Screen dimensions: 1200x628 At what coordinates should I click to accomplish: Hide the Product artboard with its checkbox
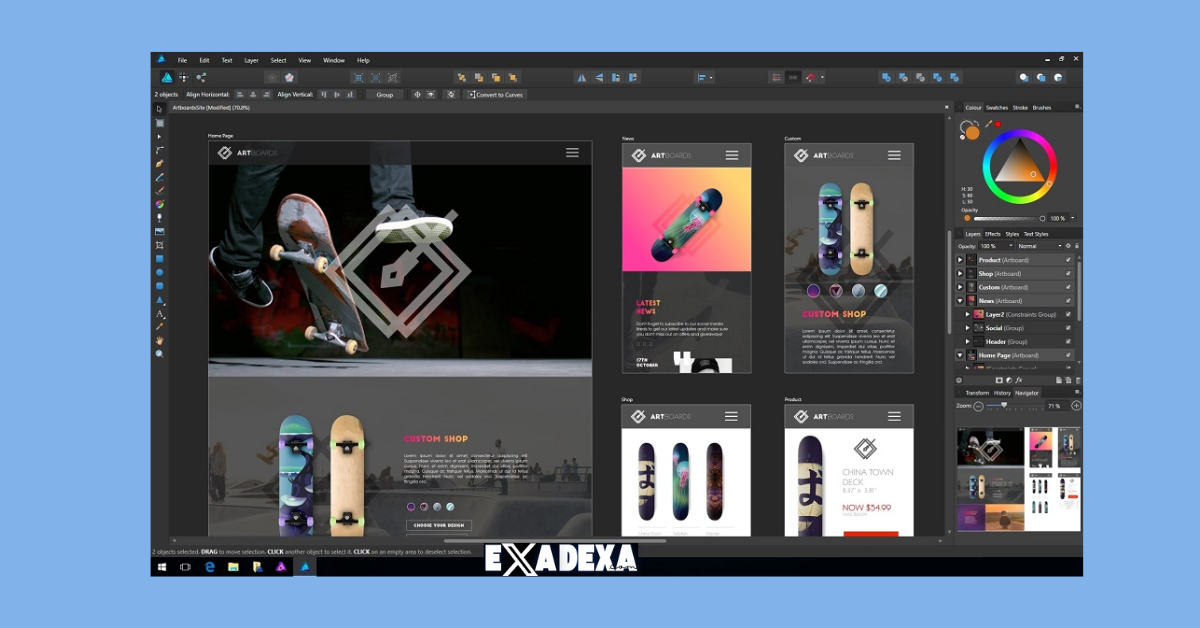click(1069, 258)
